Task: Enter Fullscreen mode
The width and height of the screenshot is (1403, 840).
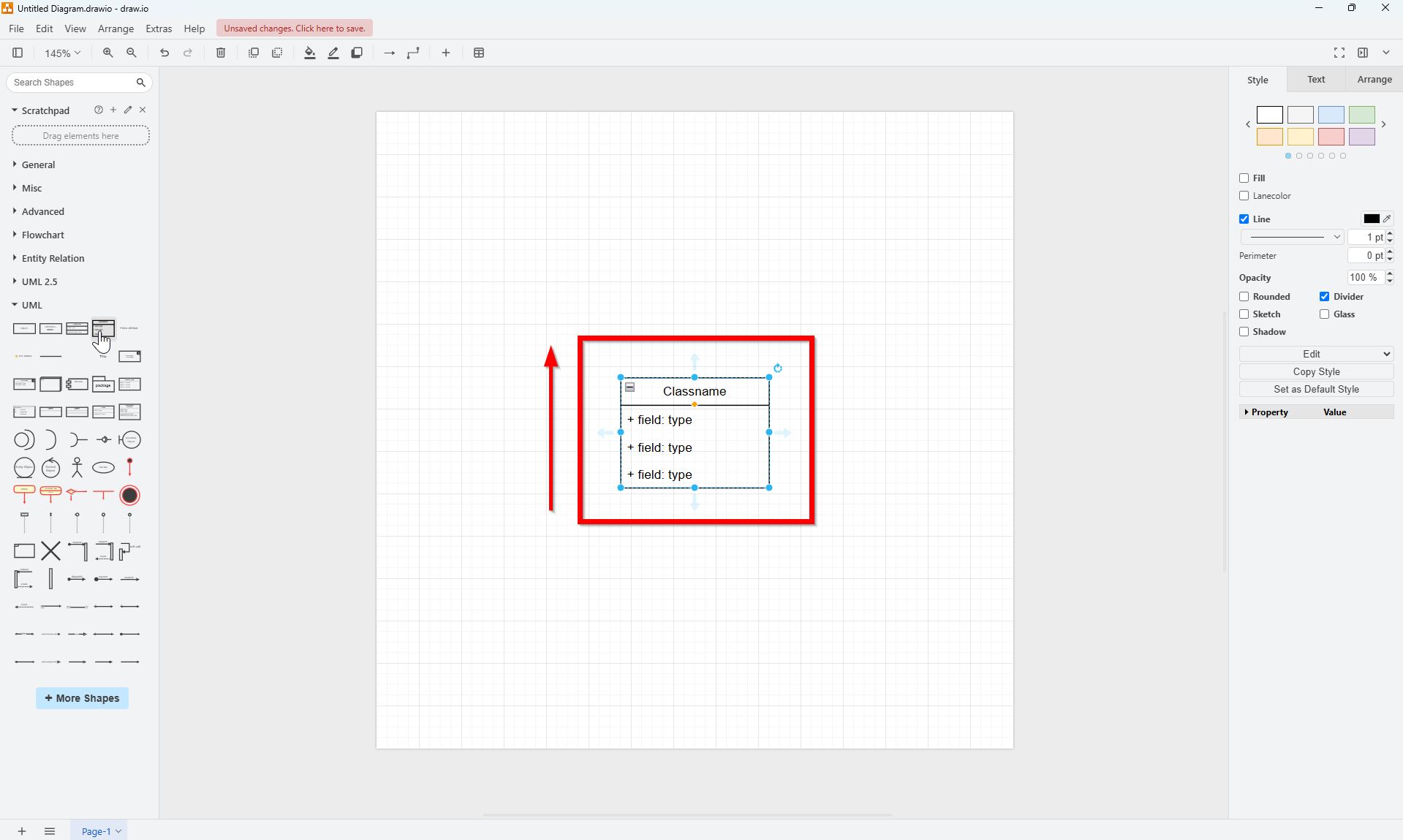Action: click(1339, 53)
